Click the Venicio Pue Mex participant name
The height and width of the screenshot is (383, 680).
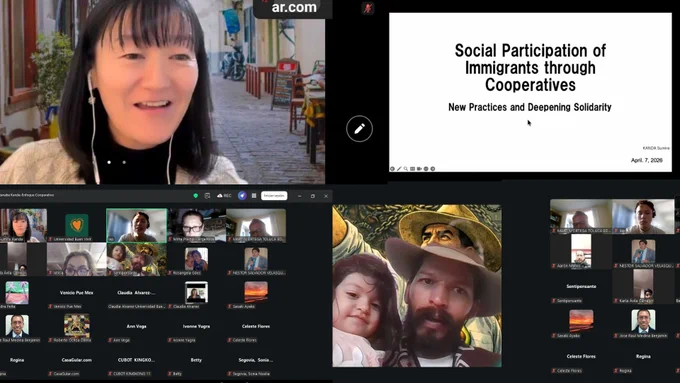tap(76, 293)
